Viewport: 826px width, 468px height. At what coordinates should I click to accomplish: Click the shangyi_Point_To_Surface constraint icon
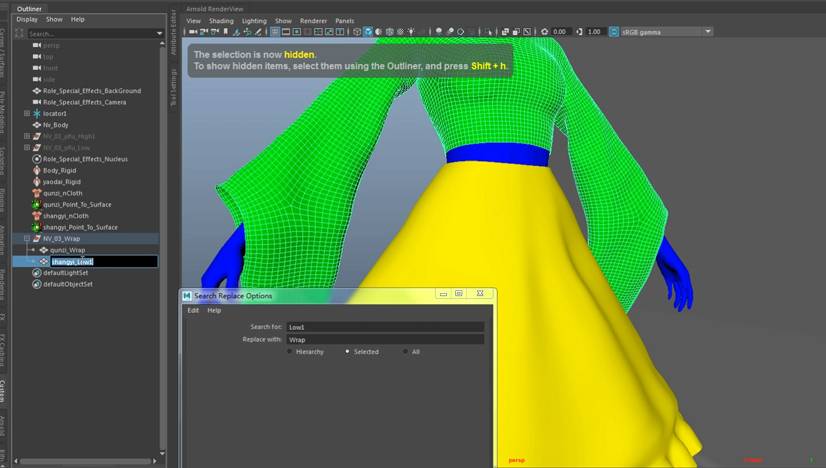pos(37,227)
